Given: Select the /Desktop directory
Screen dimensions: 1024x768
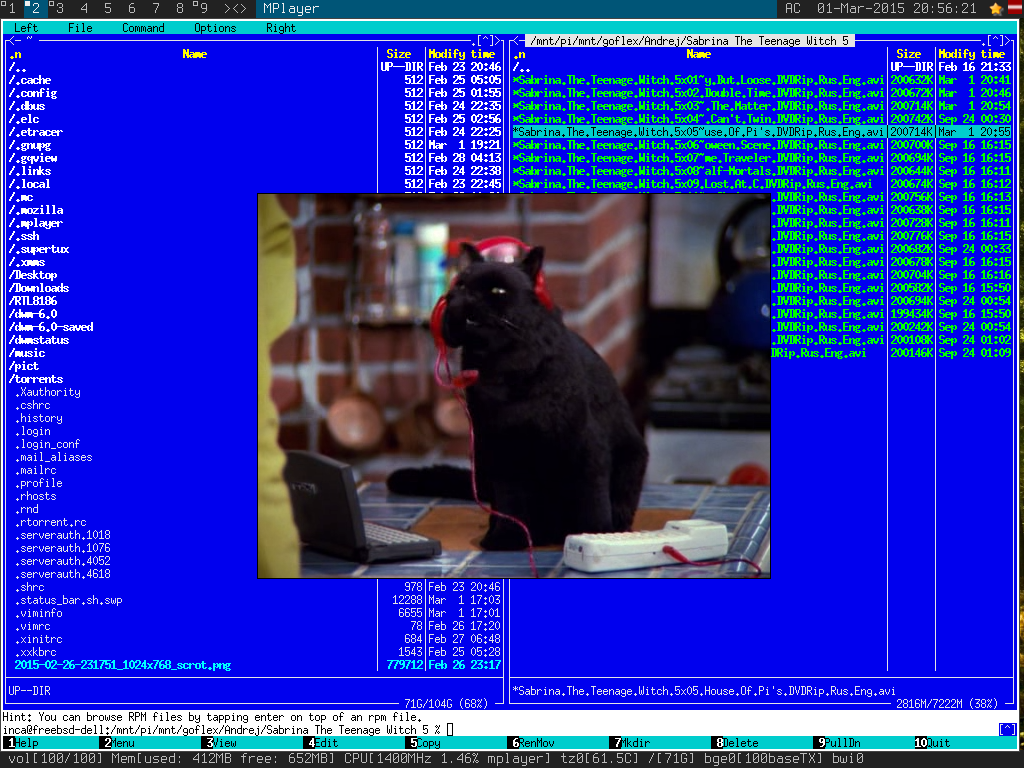Looking at the screenshot, I should [x=133, y=275].
